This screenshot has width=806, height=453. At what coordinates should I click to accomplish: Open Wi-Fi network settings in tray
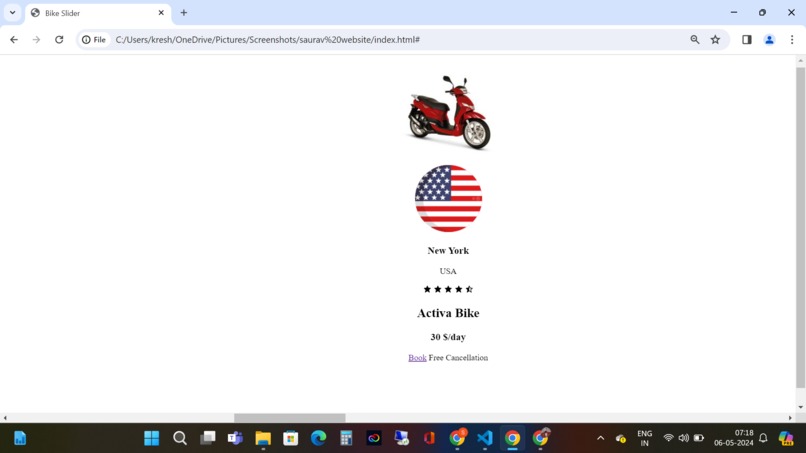(x=668, y=438)
